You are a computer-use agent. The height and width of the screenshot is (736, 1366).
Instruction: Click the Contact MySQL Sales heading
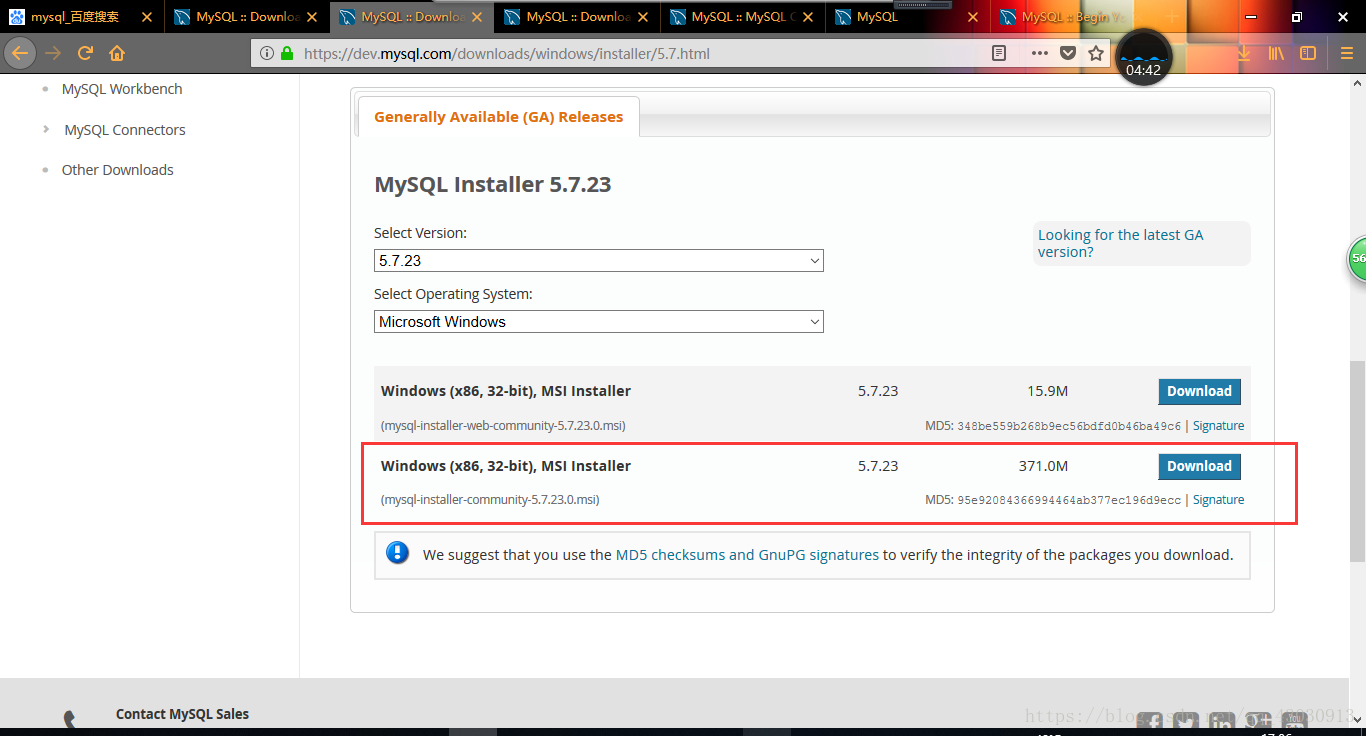coord(182,714)
